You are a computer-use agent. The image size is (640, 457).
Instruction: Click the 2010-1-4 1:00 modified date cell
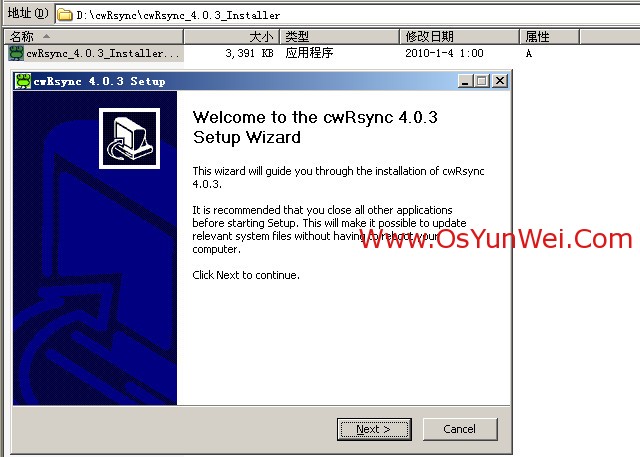[x=444, y=53]
